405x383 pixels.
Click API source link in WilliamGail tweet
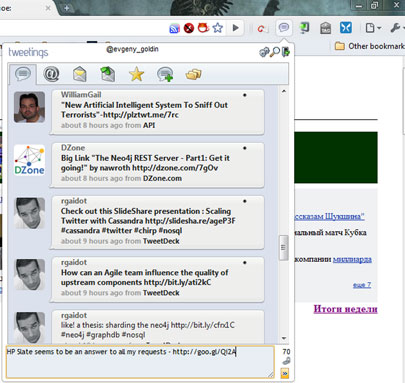[x=149, y=125]
